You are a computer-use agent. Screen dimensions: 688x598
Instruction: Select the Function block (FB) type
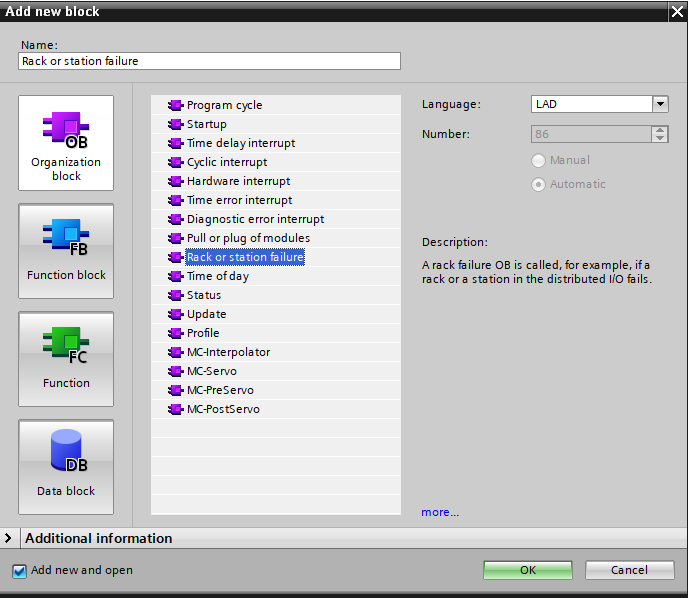point(66,251)
